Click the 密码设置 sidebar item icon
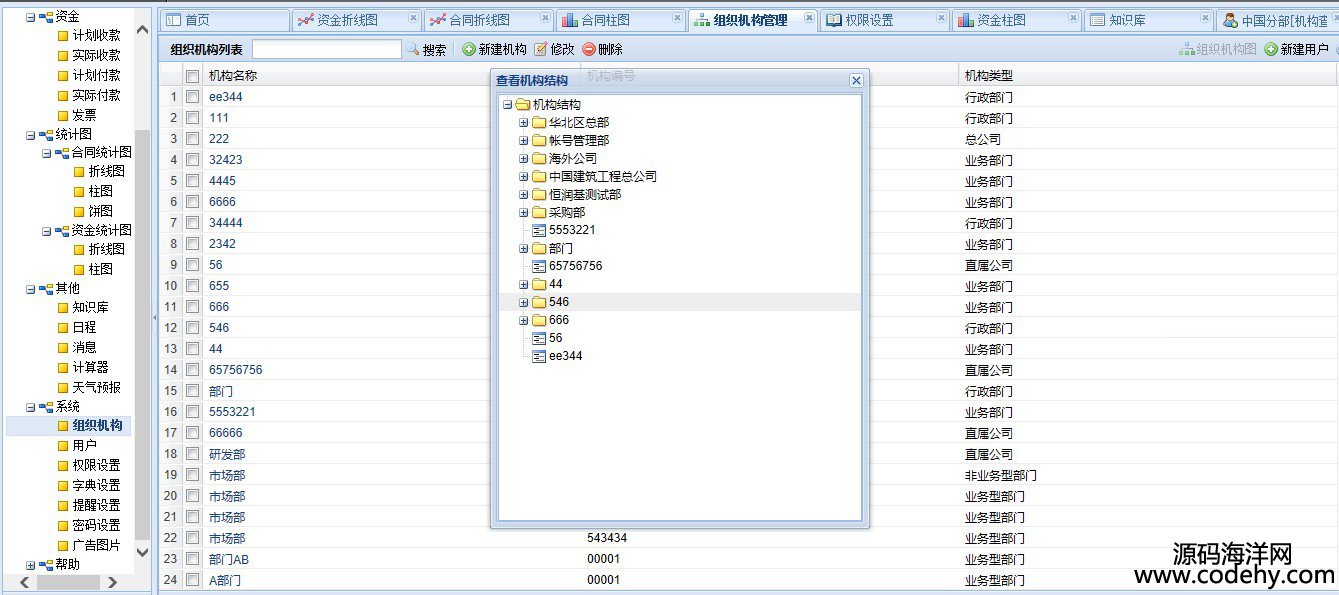Screen dimensions: 1339x595 [x=63, y=525]
